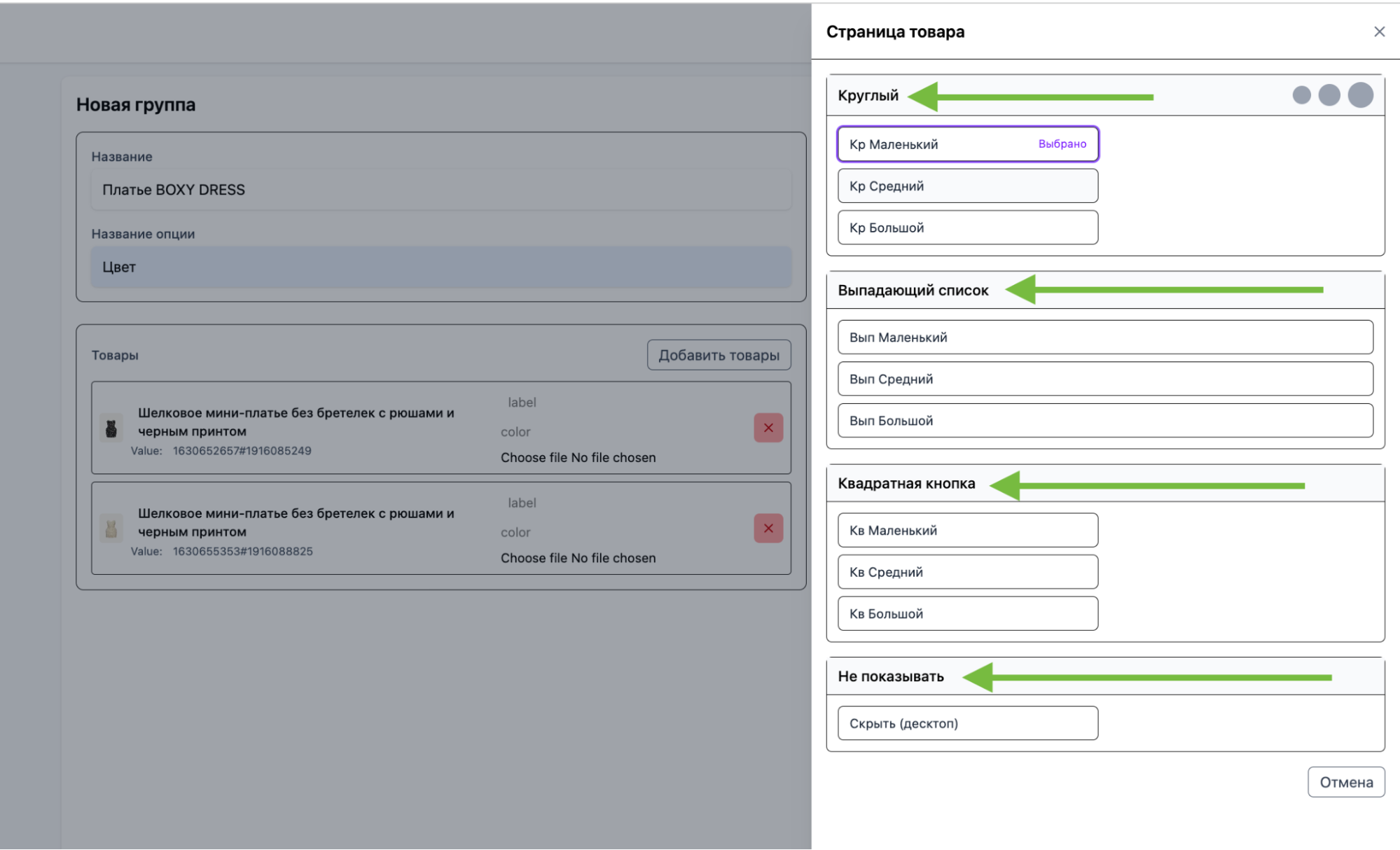This screenshot has height=850, width=1400.
Task: Click the Название опции field with Цвет
Action: (441, 267)
